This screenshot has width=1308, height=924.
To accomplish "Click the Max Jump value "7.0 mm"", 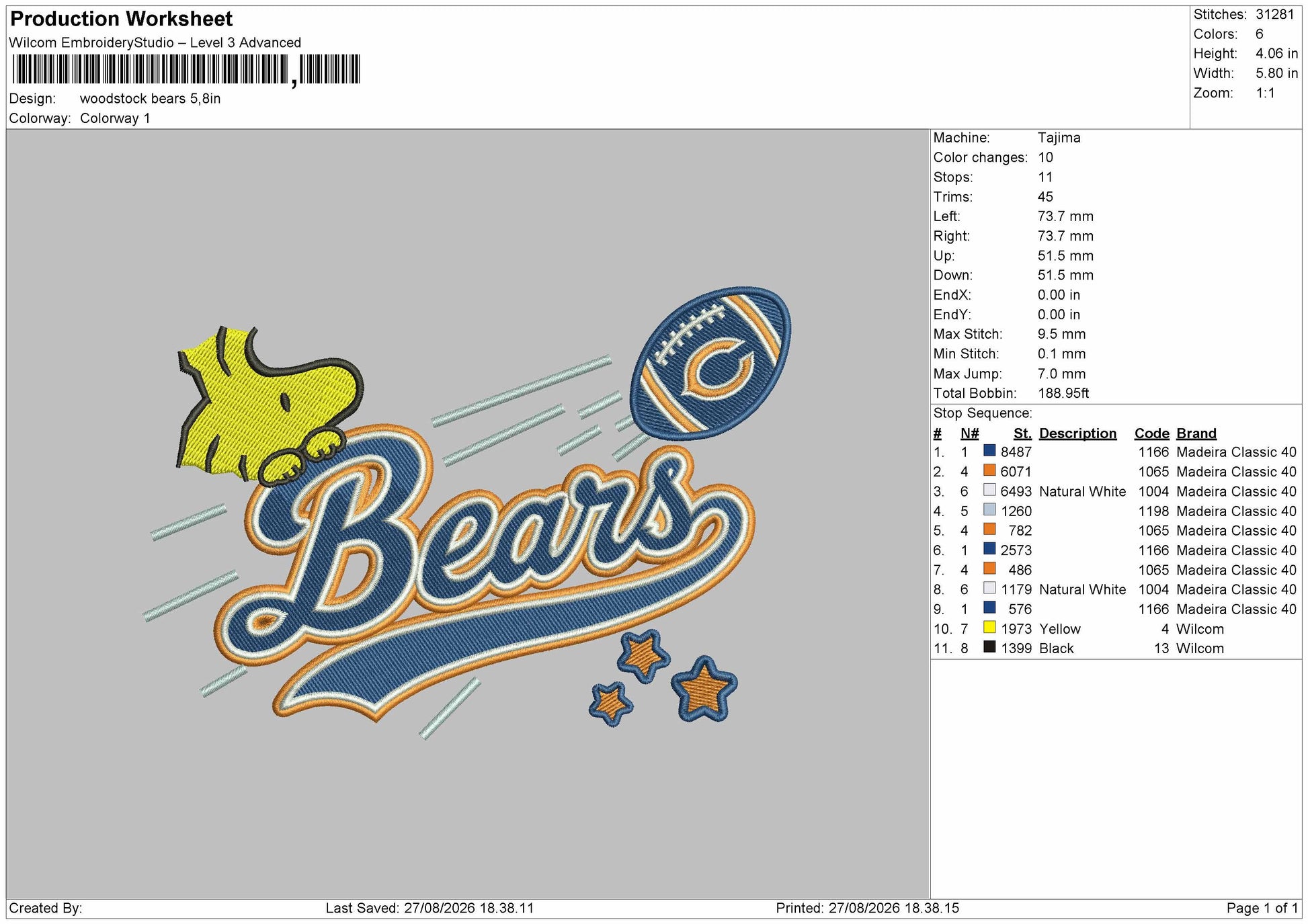I will [x=1061, y=374].
